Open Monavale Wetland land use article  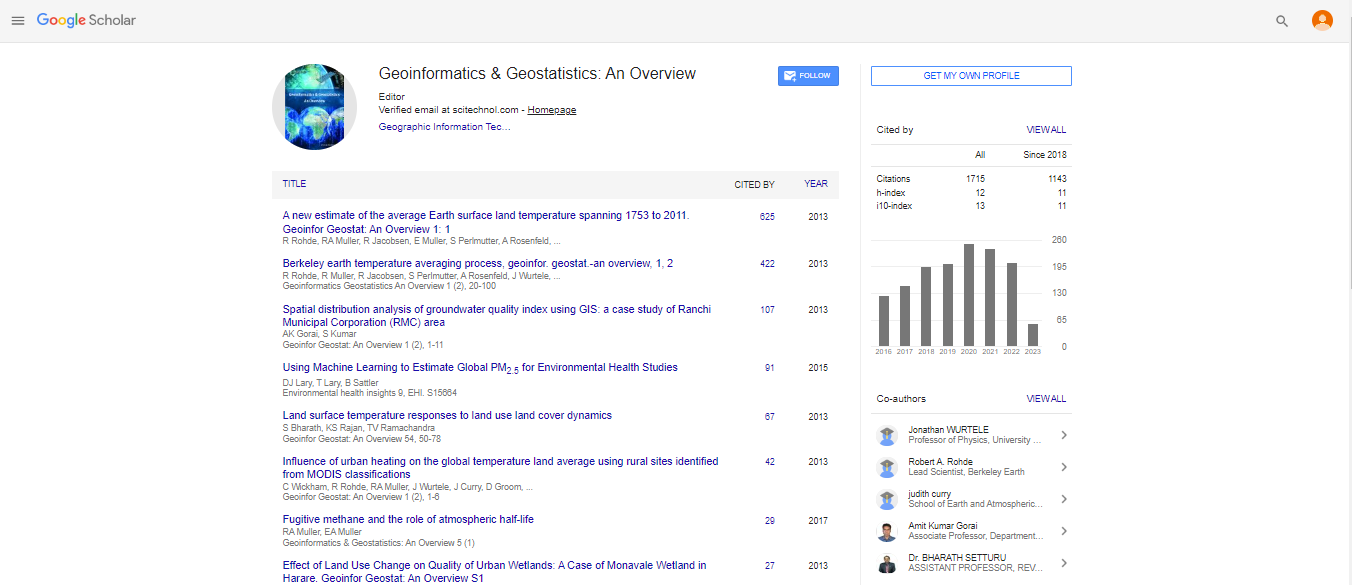pos(494,572)
